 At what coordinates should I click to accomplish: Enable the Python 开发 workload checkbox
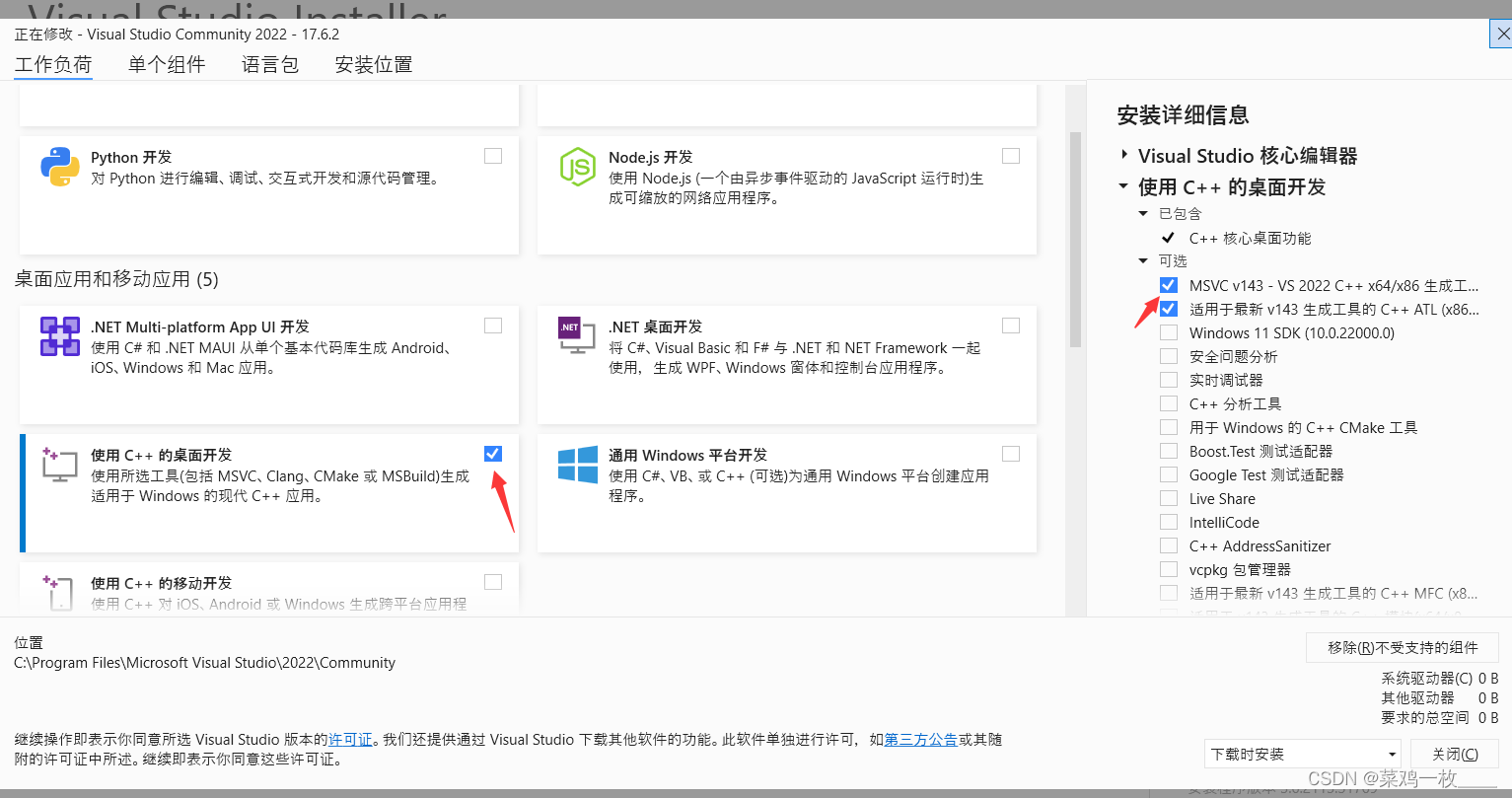coord(493,156)
